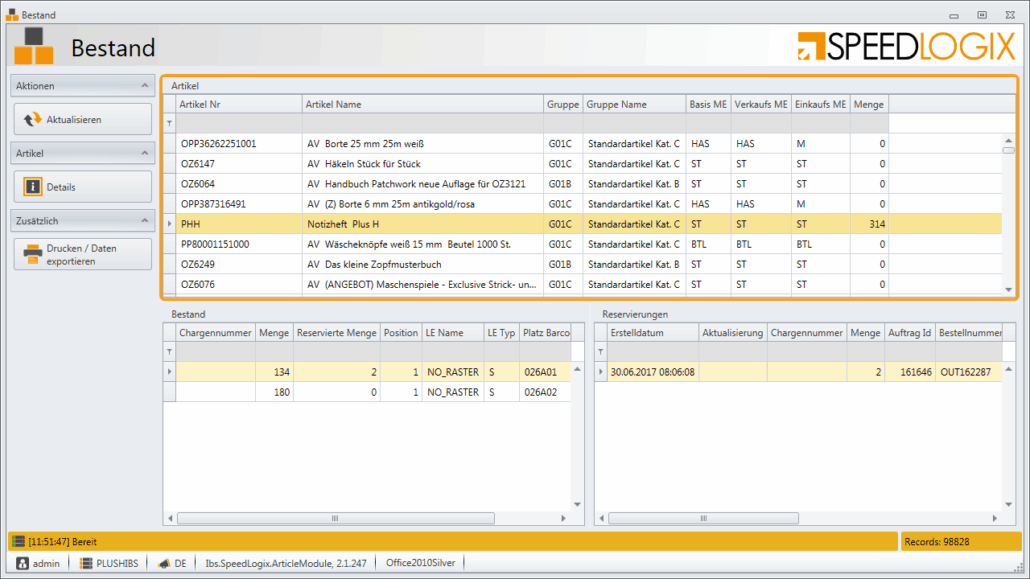Click the DE language icon in status bar

click(x=163, y=563)
